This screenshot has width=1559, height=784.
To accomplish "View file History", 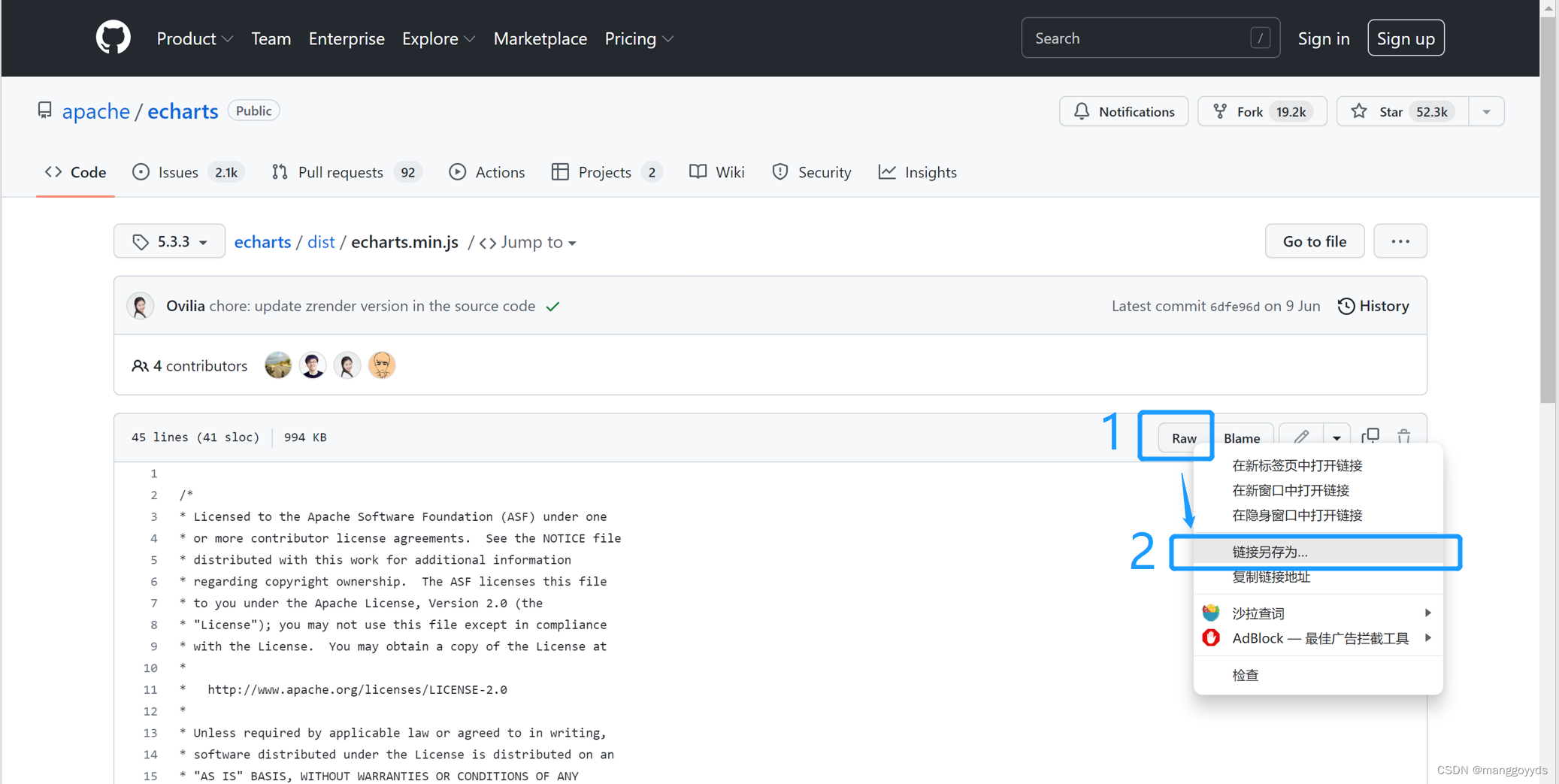I will point(1373,306).
